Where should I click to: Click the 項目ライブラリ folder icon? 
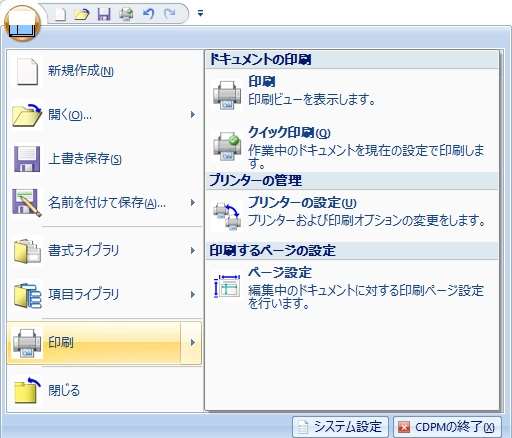click(x=27, y=295)
